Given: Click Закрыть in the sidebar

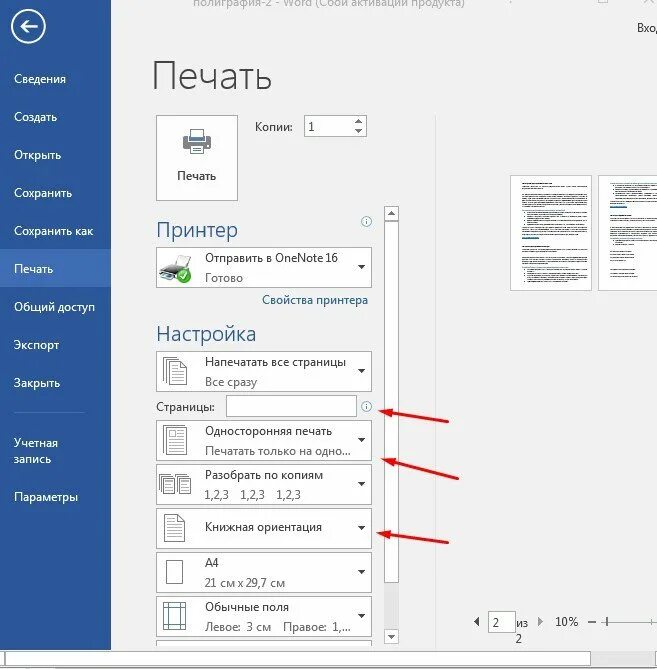Looking at the screenshot, I should tap(37, 383).
